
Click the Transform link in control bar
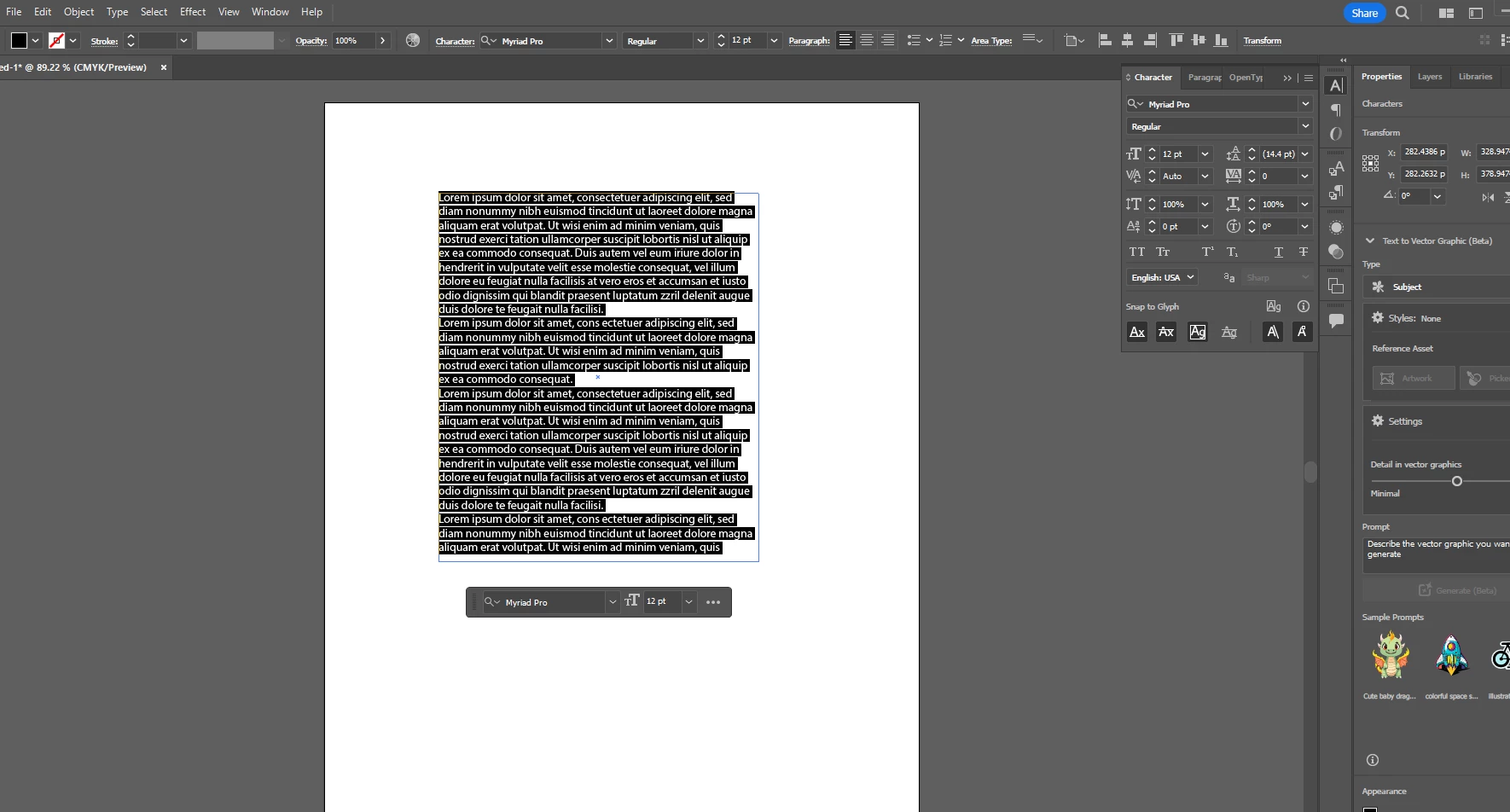click(x=1262, y=40)
